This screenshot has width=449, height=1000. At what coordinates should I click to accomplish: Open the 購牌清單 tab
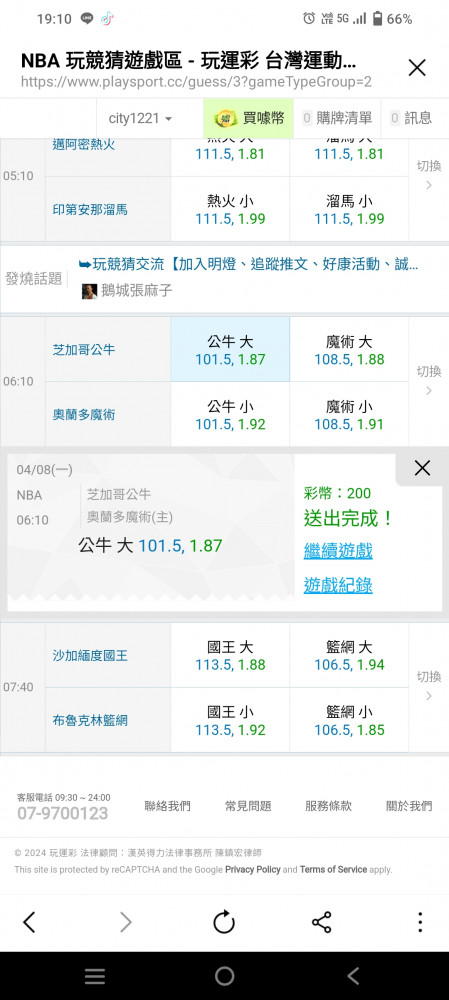(x=337, y=118)
